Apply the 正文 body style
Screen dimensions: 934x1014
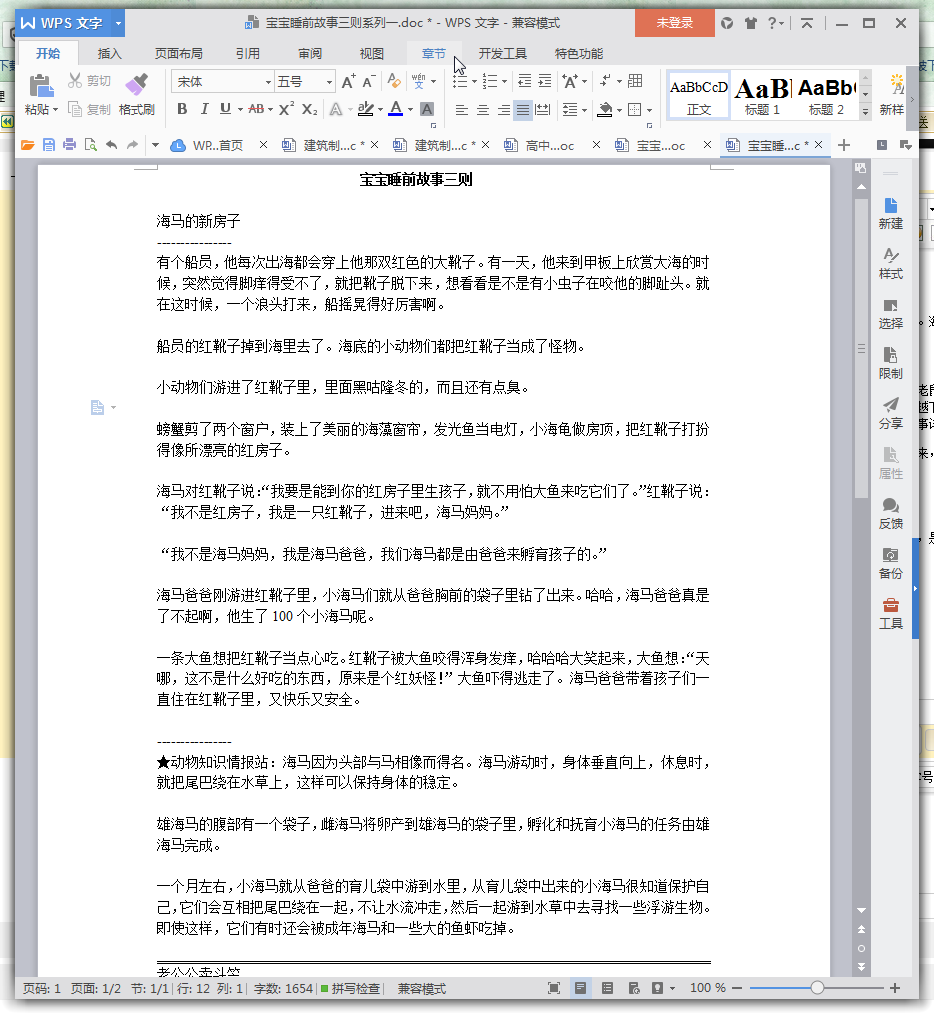click(x=699, y=94)
